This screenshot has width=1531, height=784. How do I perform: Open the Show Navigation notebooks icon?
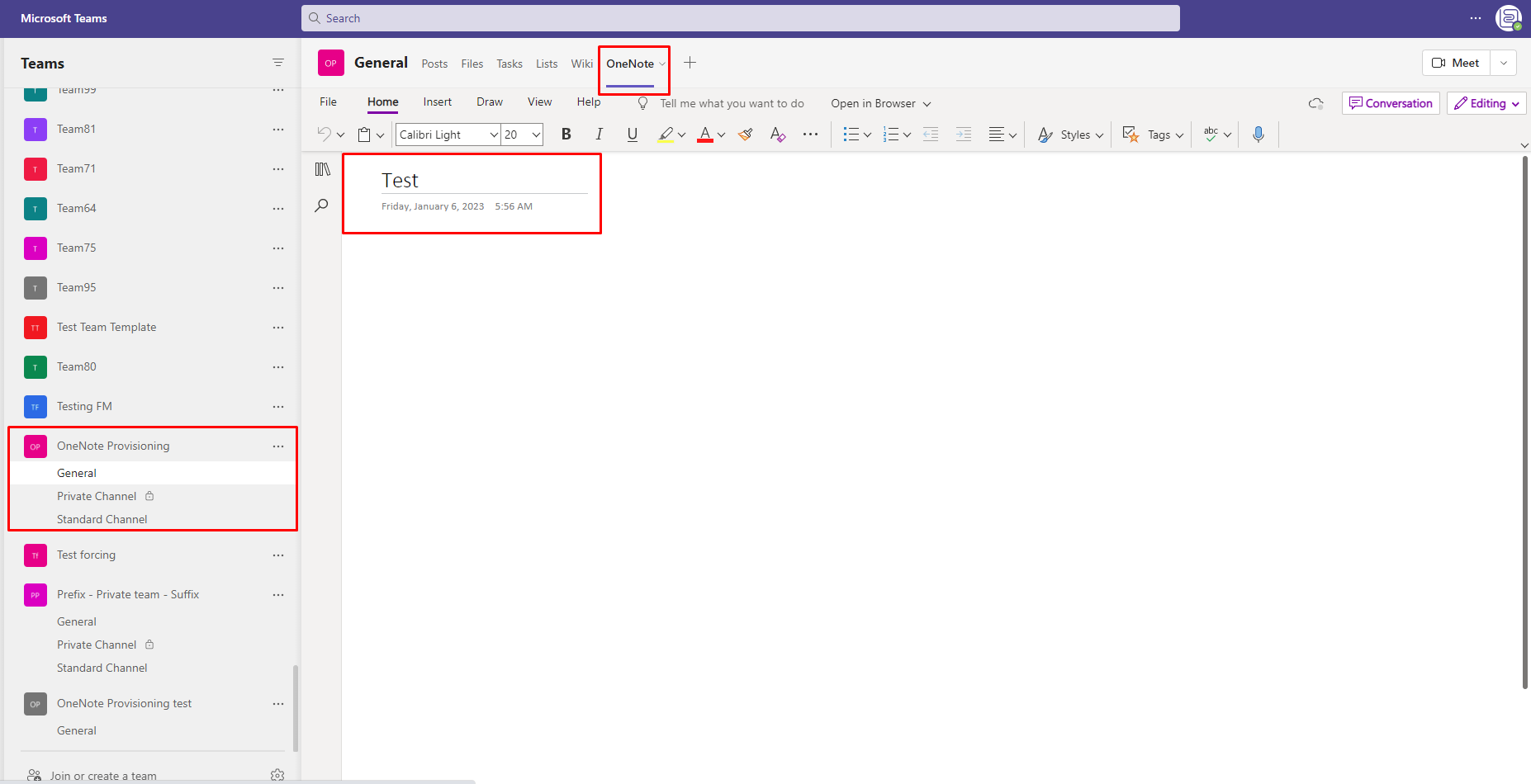(322, 169)
